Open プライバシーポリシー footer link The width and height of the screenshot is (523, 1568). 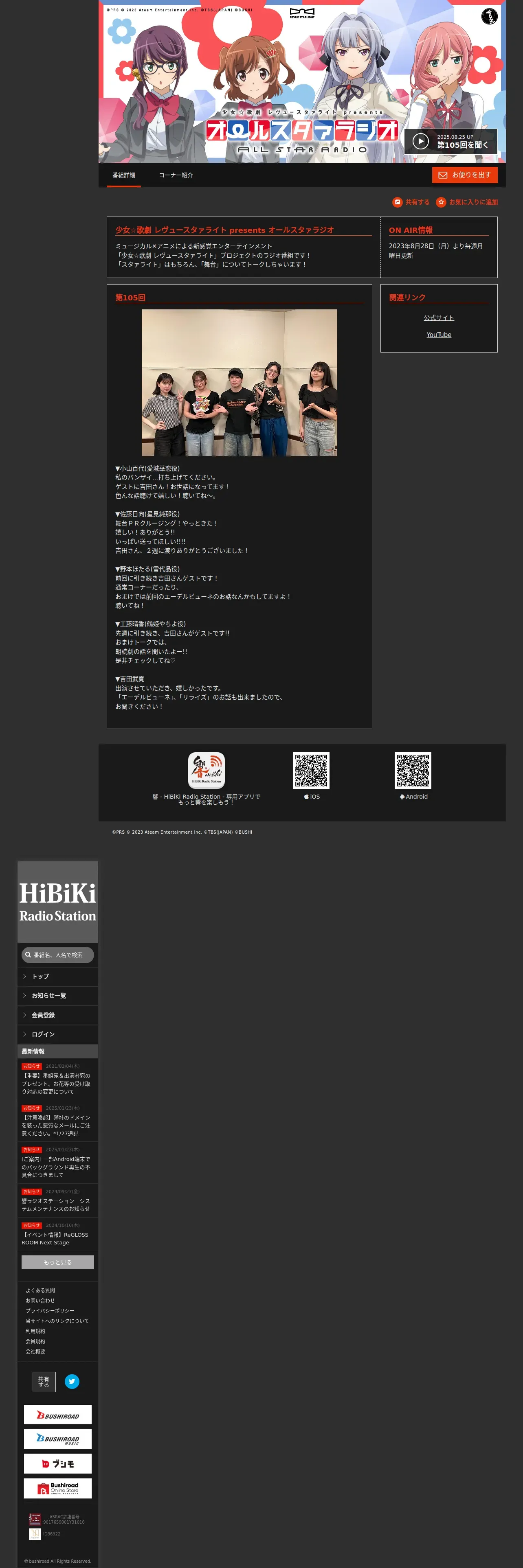pyautogui.click(x=50, y=1311)
